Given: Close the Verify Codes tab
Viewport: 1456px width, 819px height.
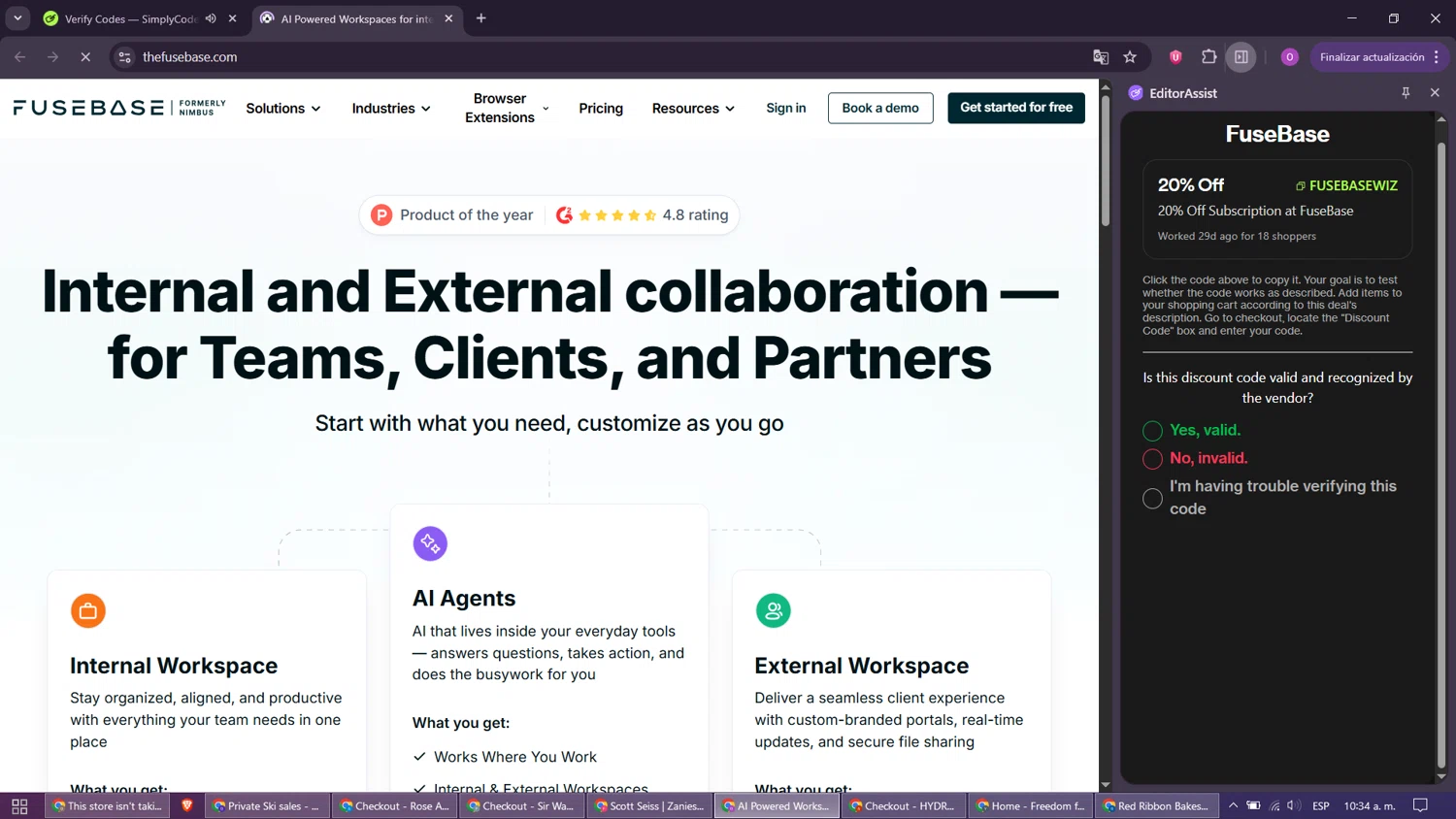Looking at the screenshot, I should (x=233, y=18).
